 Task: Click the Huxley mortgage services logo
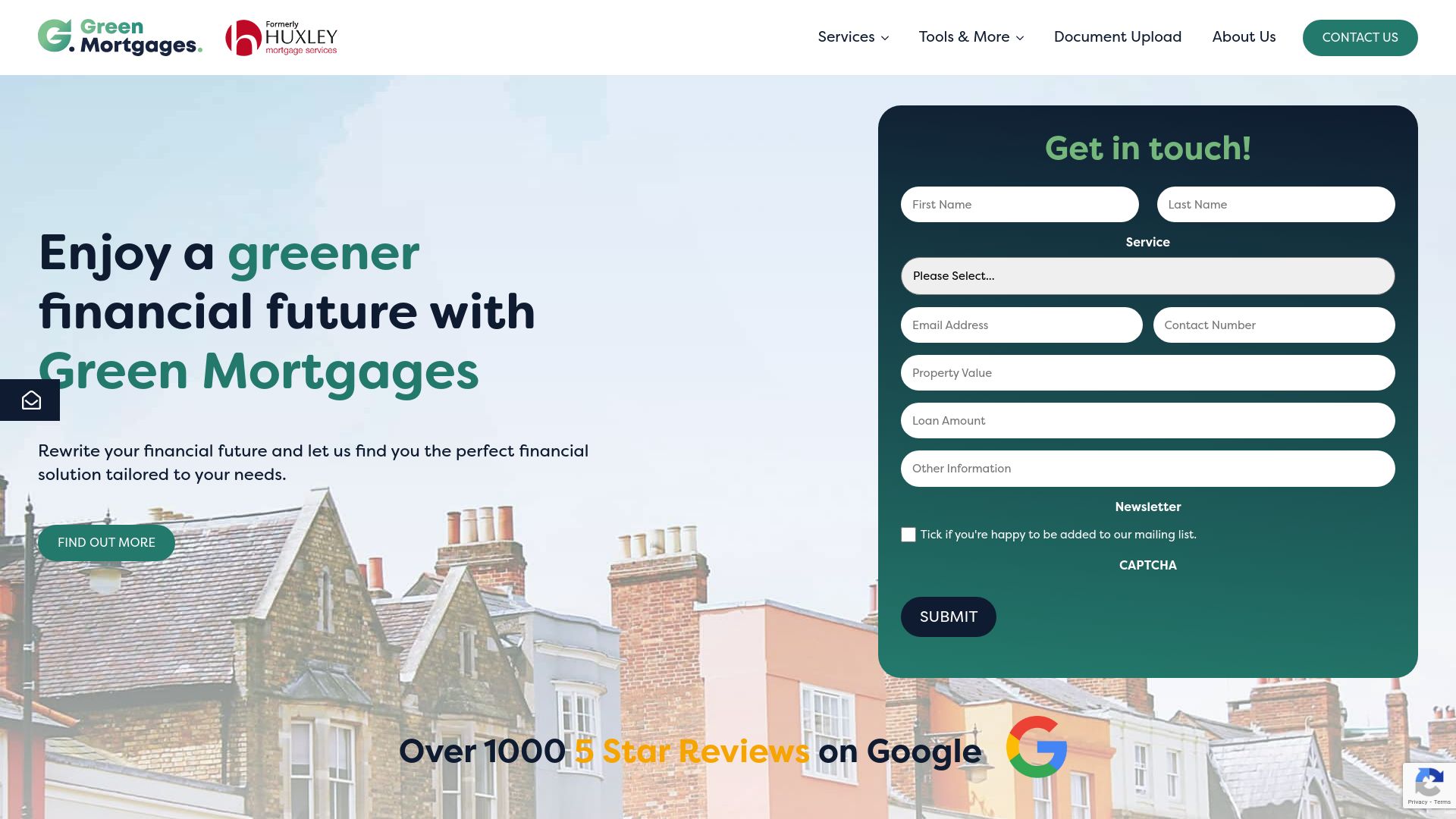click(x=280, y=37)
